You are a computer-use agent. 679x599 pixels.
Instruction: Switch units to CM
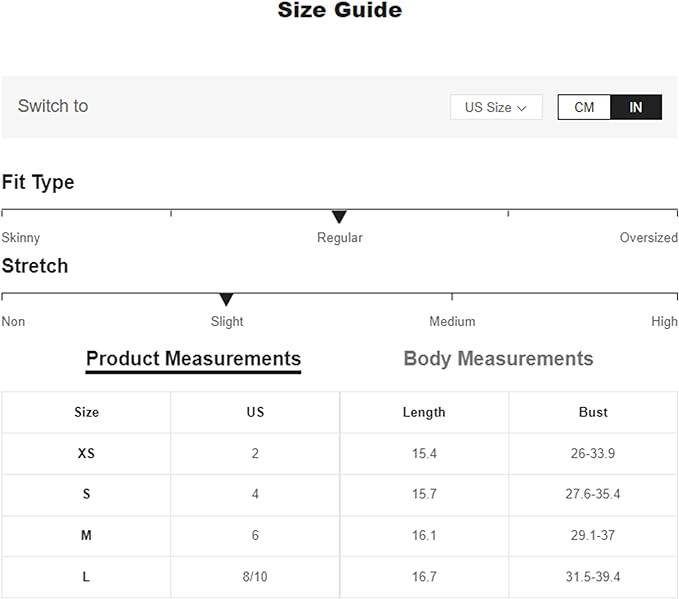(x=584, y=107)
